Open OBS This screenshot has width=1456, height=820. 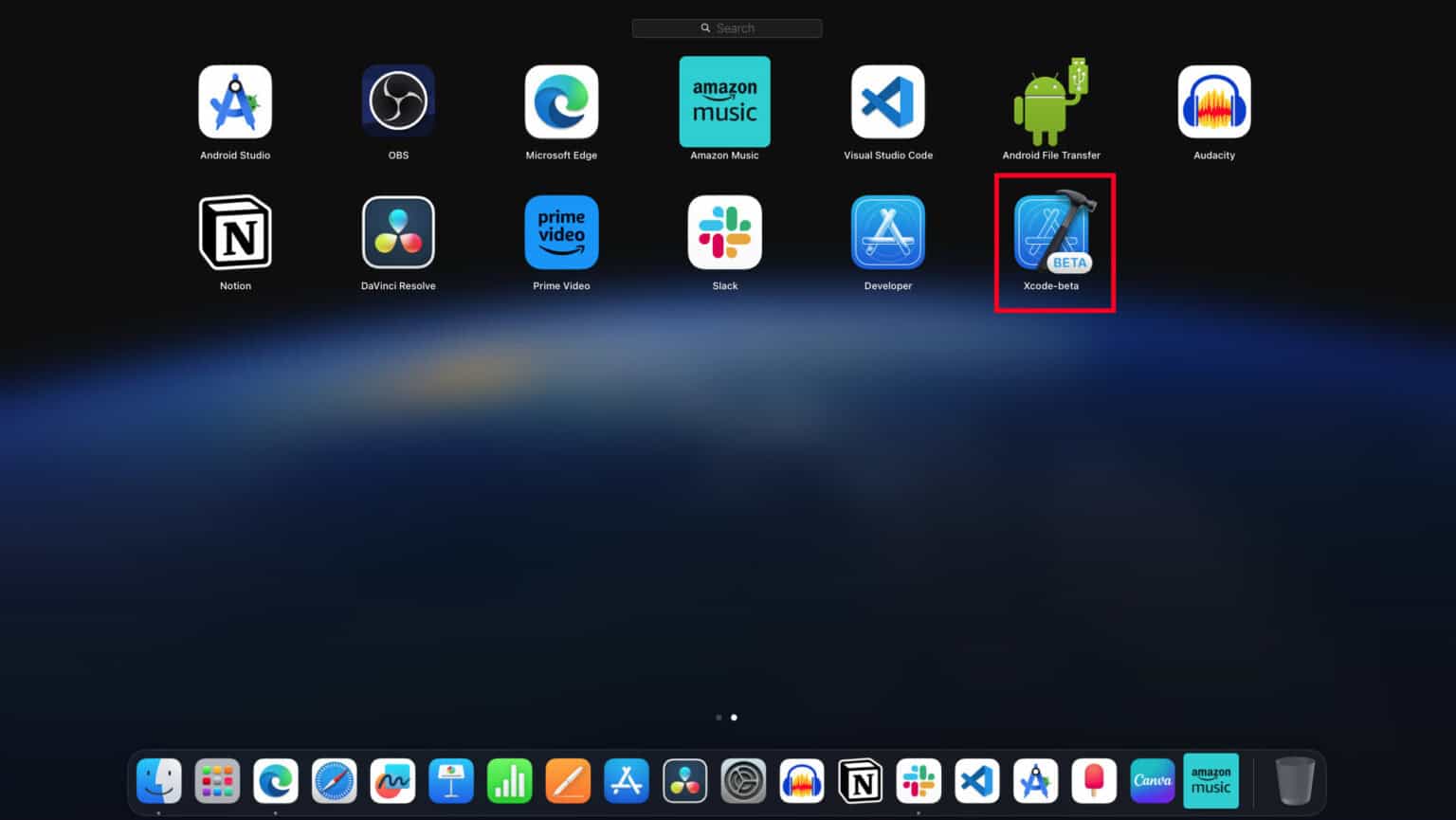coord(398,101)
